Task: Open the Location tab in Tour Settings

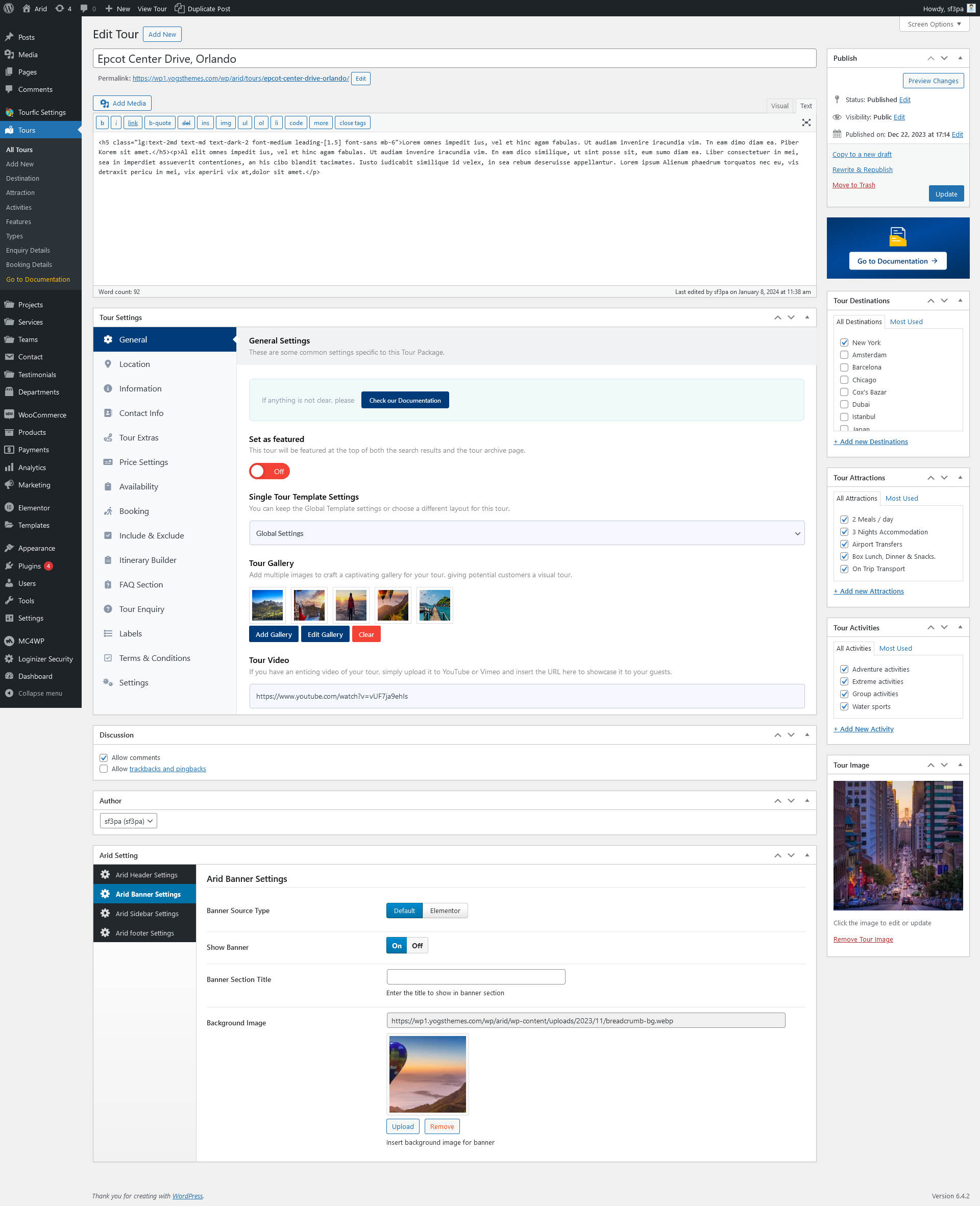Action: point(134,364)
